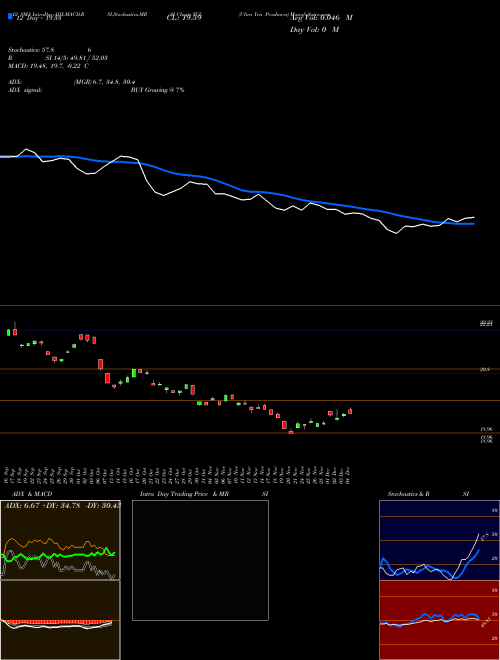This screenshot has width=500, height=660.
Task: Click the 'Stochastics & R' panel title
Action: (408, 494)
